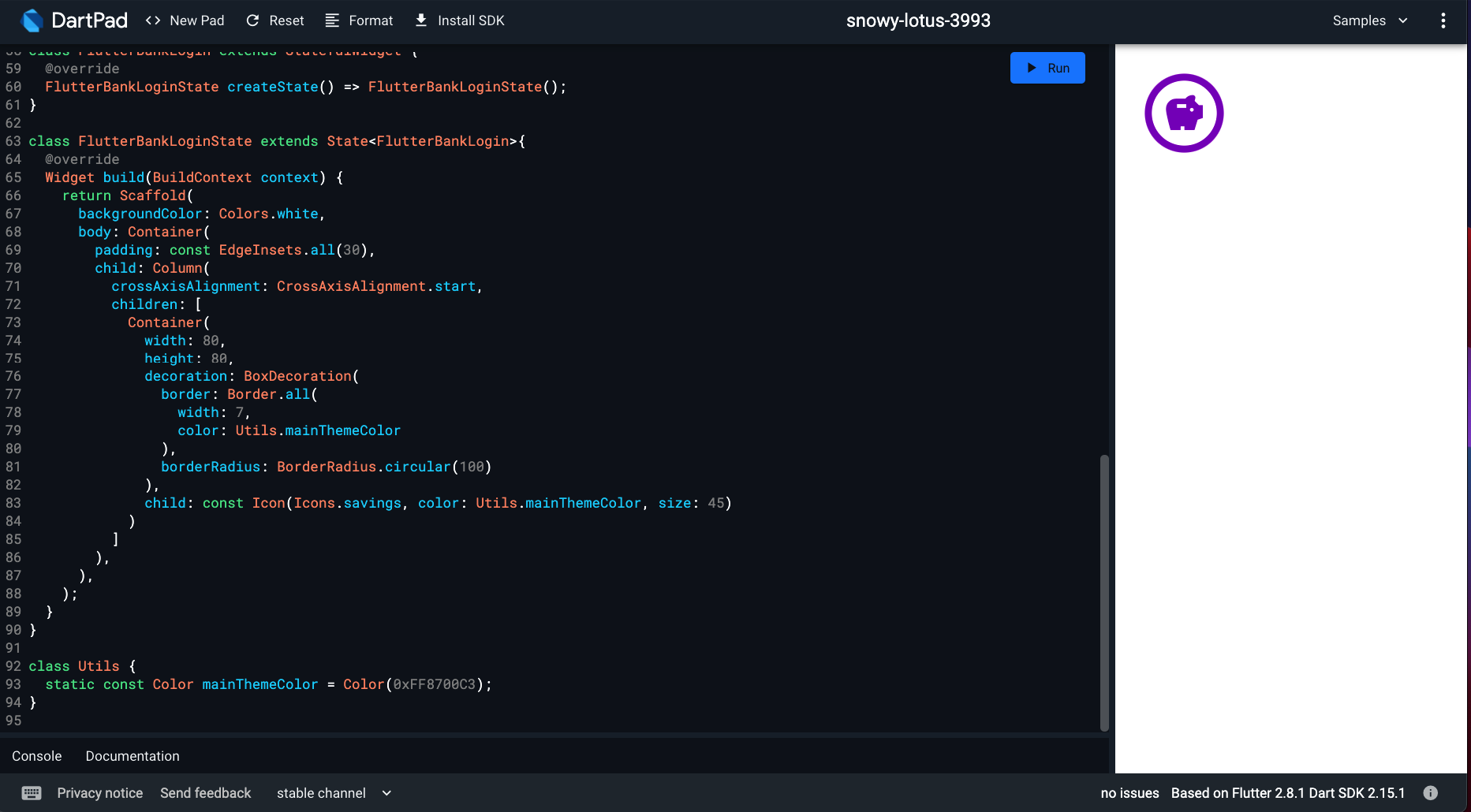Click the DartPad logo icon
Viewport: 1471px width, 812px height.
click(x=32, y=20)
